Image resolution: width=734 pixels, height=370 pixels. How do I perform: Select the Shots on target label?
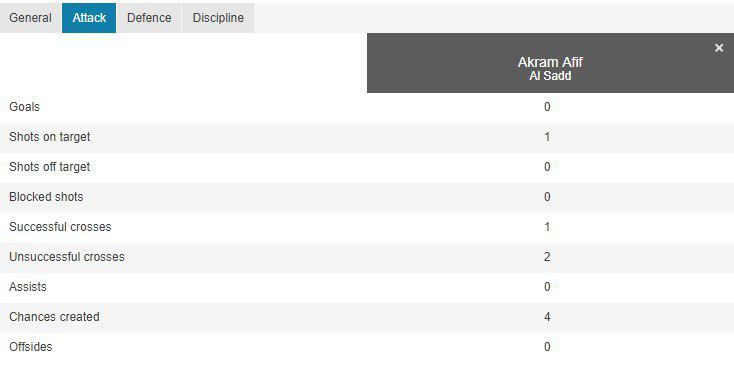click(50, 137)
